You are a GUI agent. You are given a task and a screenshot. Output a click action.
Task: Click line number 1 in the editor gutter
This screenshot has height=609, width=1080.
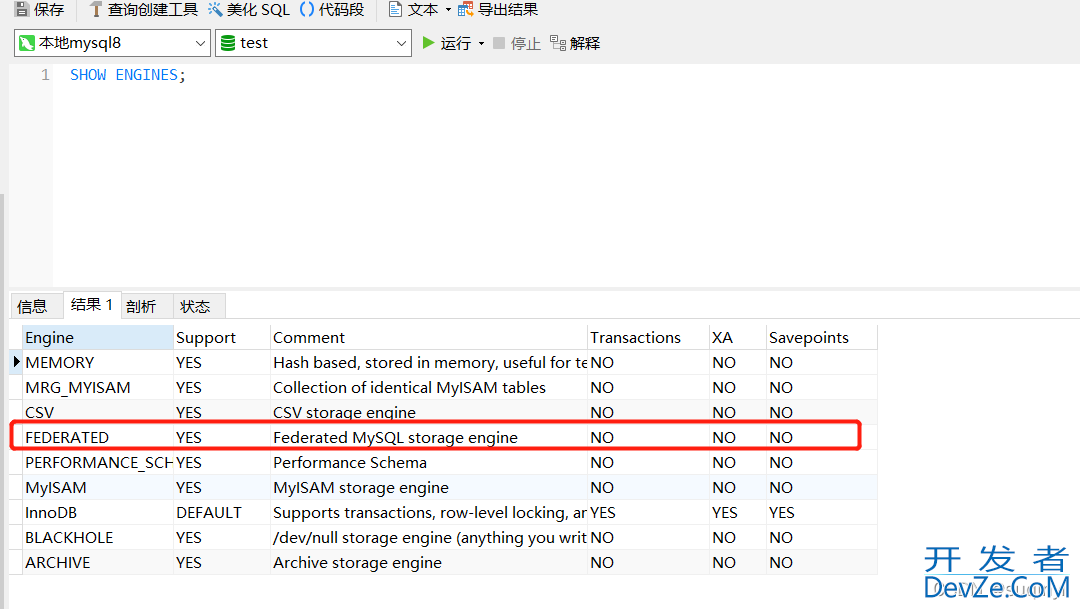(x=45, y=74)
